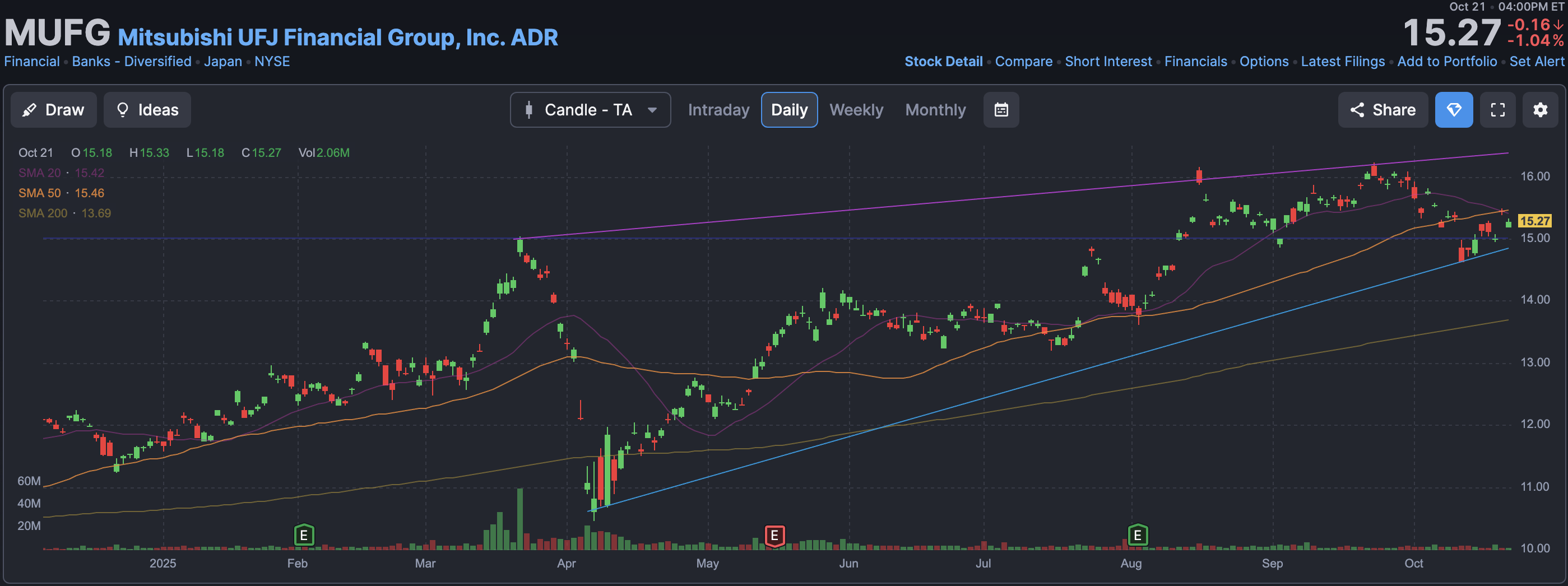This screenshot has width=1568, height=586.
Task: Click the red May earnings E marker
Action: (774, 536)
